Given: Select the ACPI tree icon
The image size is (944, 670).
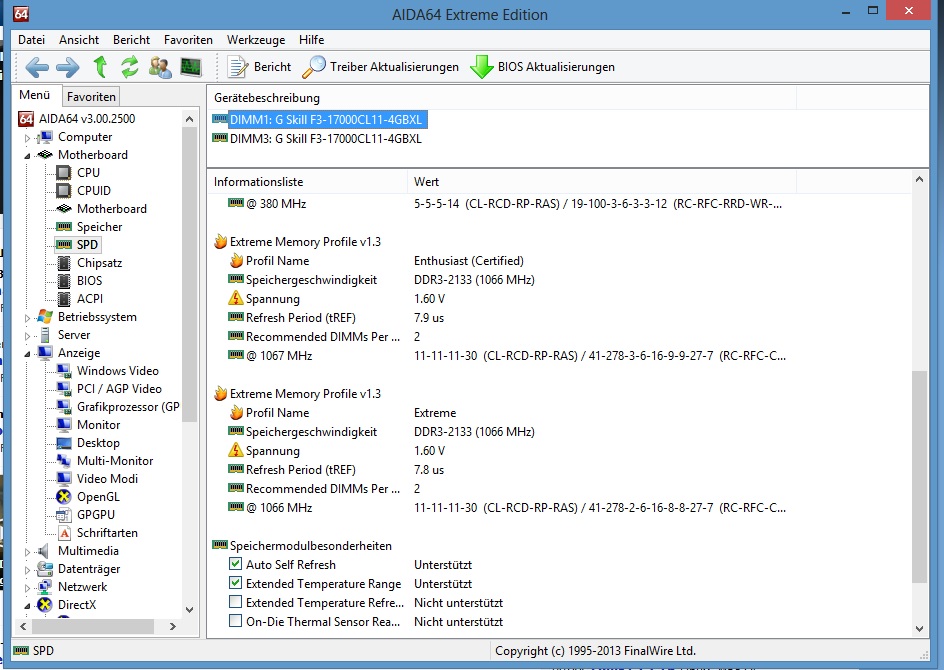Looking at the screenshot, I should 63,299.
